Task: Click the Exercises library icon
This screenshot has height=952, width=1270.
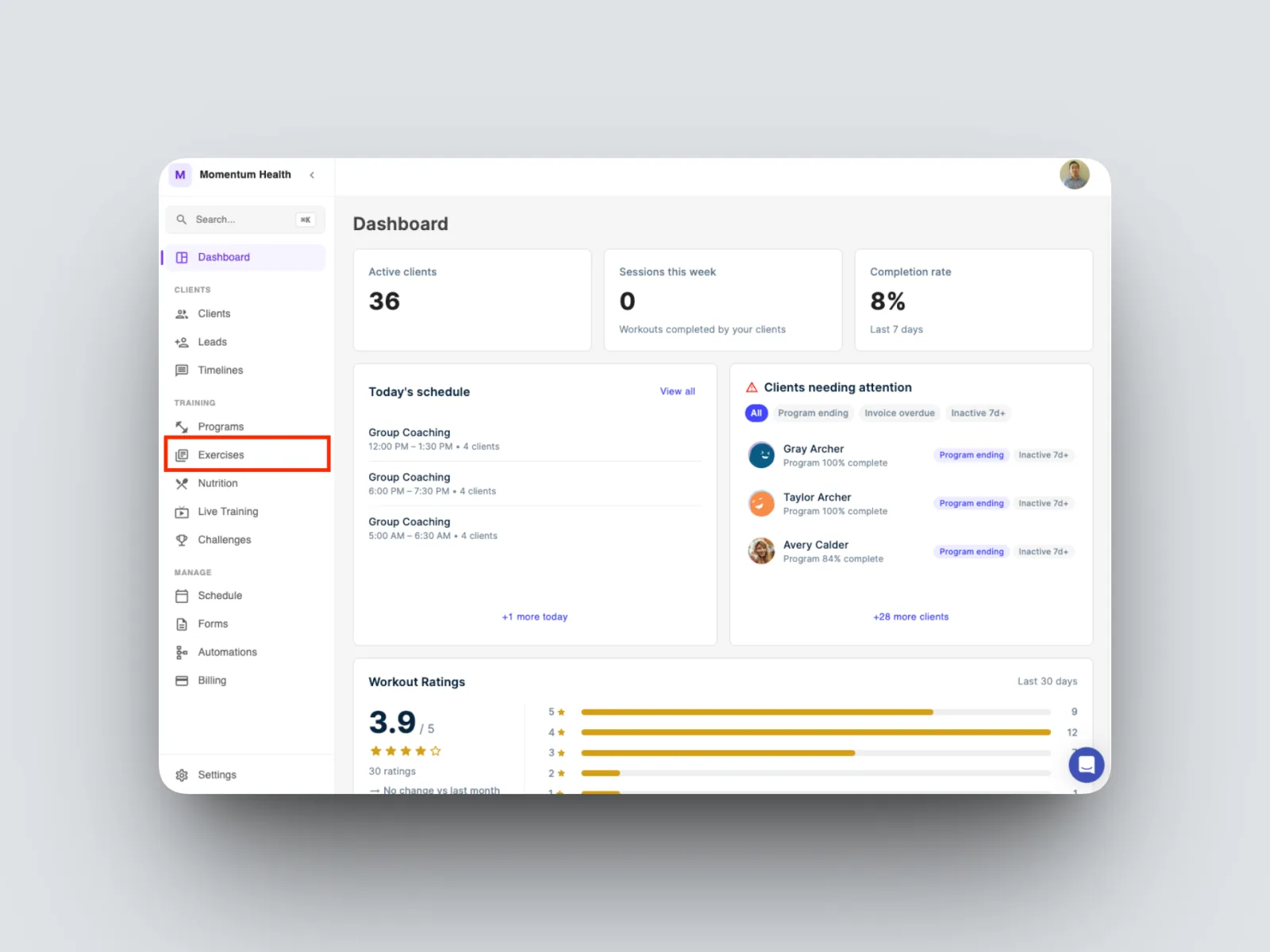Action: [182, 455]
